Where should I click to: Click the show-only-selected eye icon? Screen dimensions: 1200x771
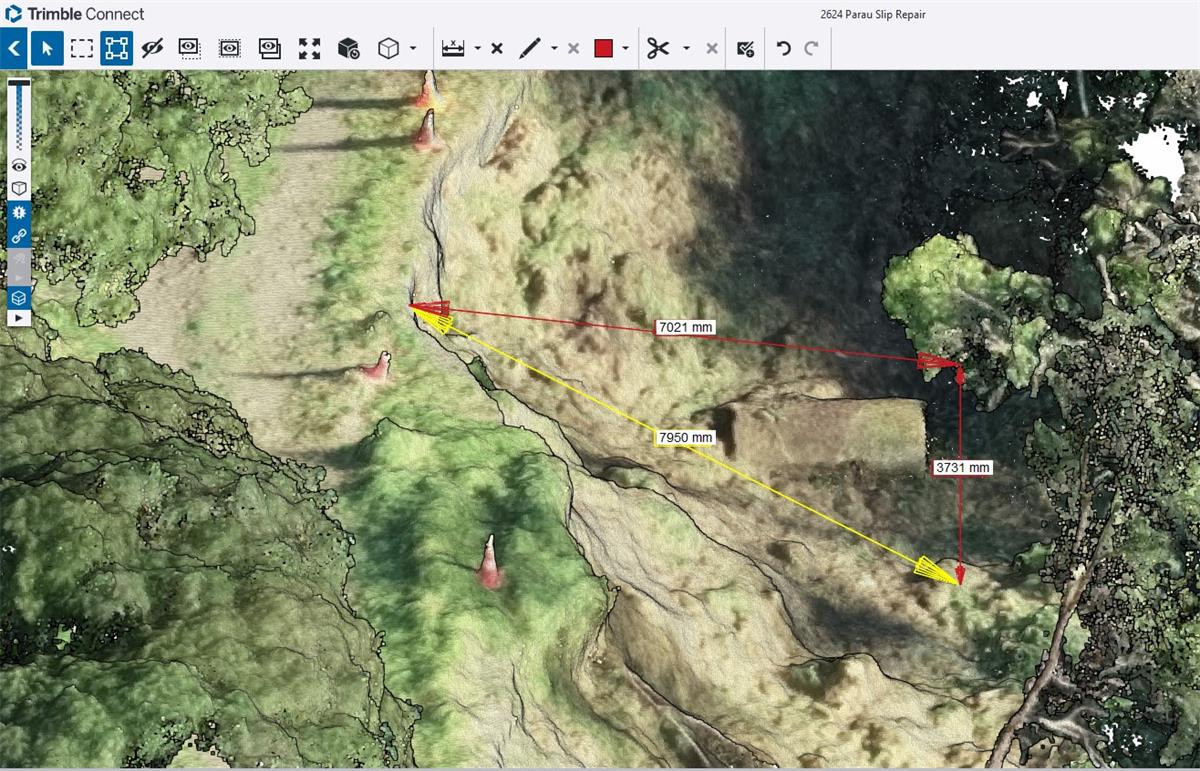click(x=189, y=48)
